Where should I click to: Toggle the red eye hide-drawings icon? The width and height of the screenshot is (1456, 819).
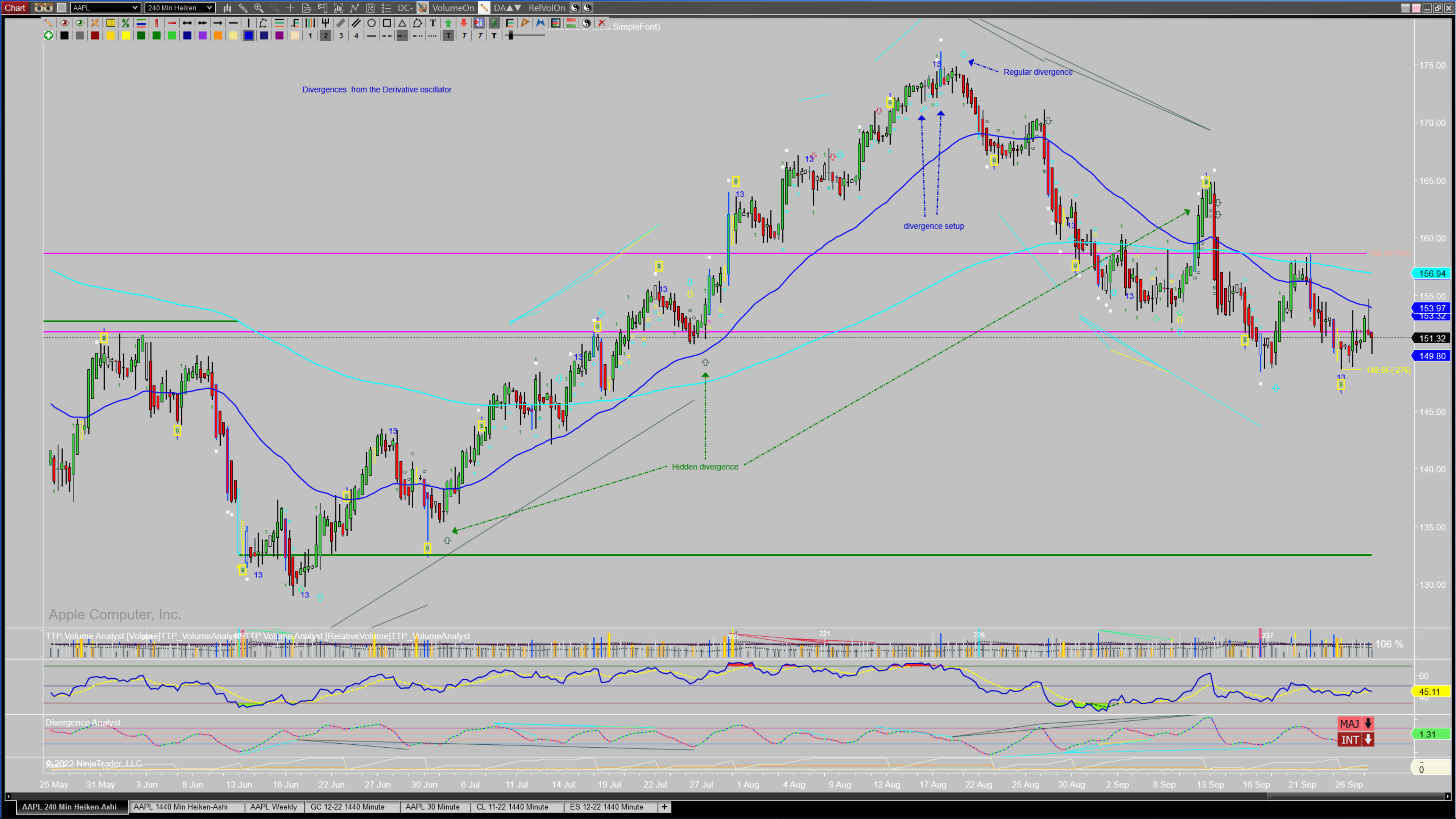point(64,23)
